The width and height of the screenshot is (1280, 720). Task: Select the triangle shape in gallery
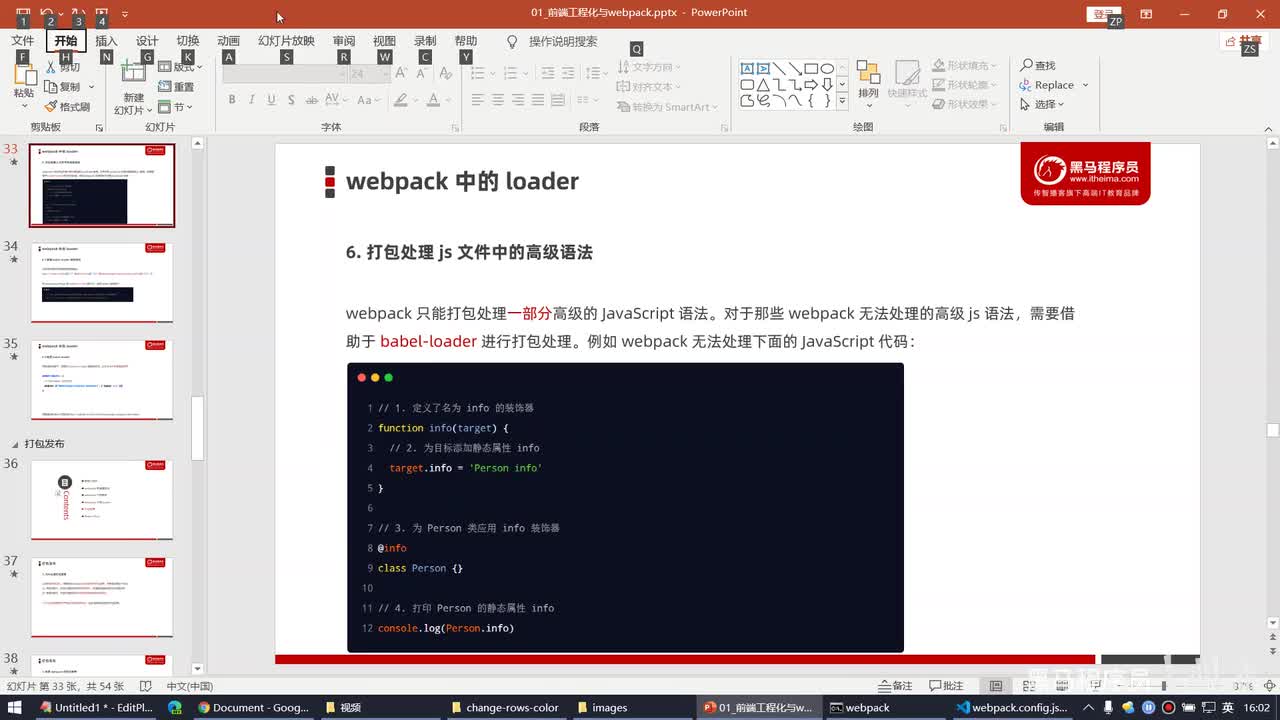(763, 85)
